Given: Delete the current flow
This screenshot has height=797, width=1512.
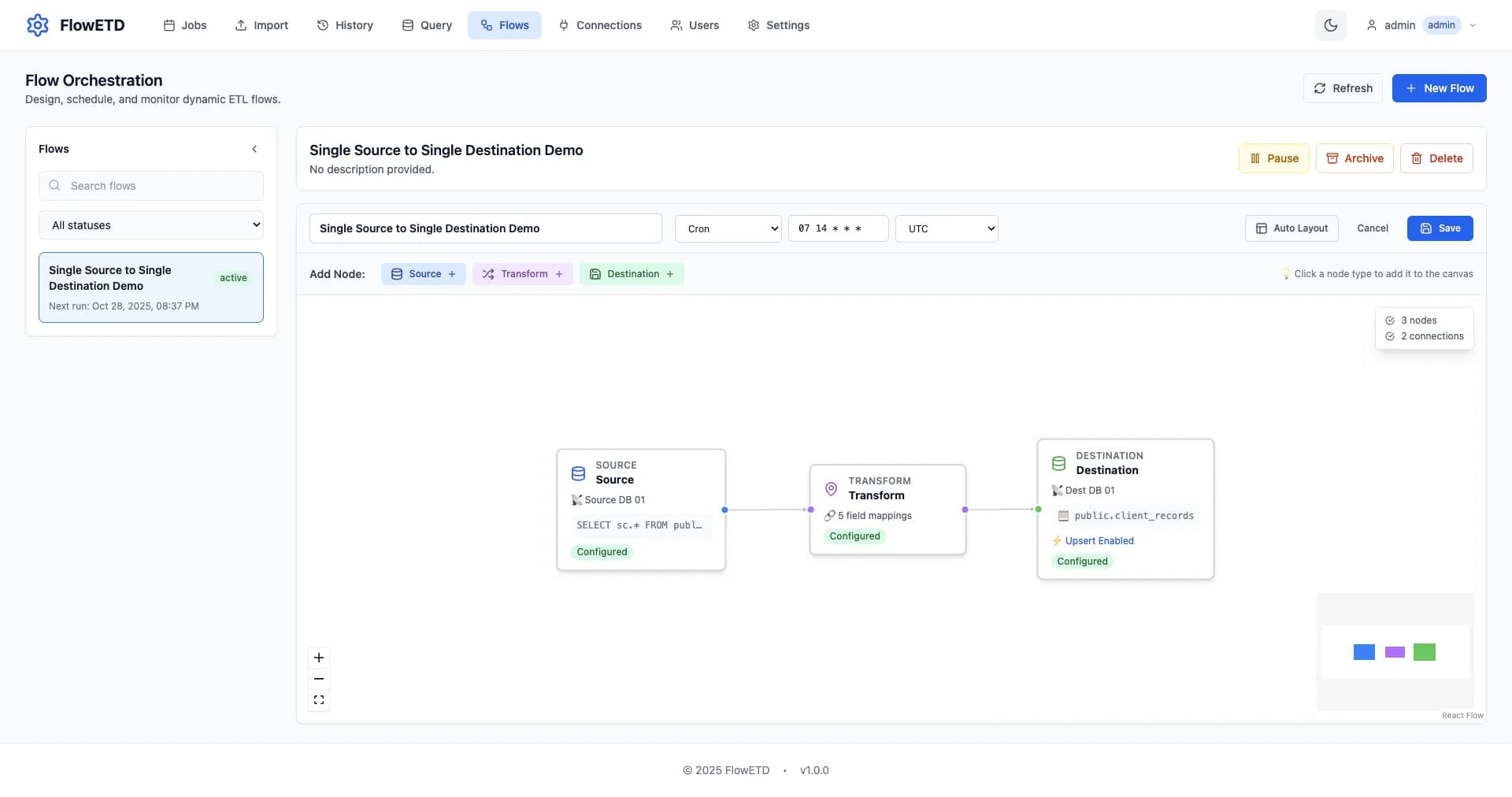Looking at the screenshot, I should (x=1436, y=158).
